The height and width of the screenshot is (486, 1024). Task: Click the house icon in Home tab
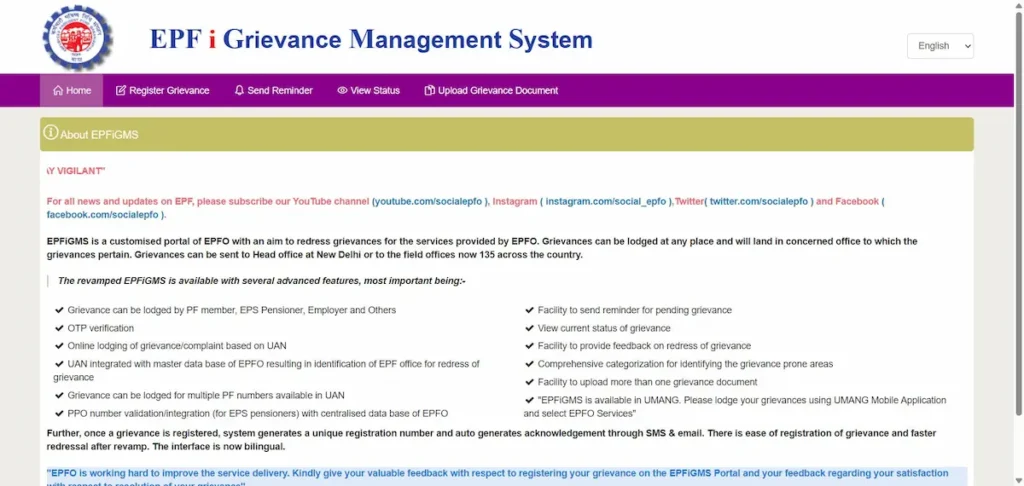pyautogui.click(x=58, y=90)
